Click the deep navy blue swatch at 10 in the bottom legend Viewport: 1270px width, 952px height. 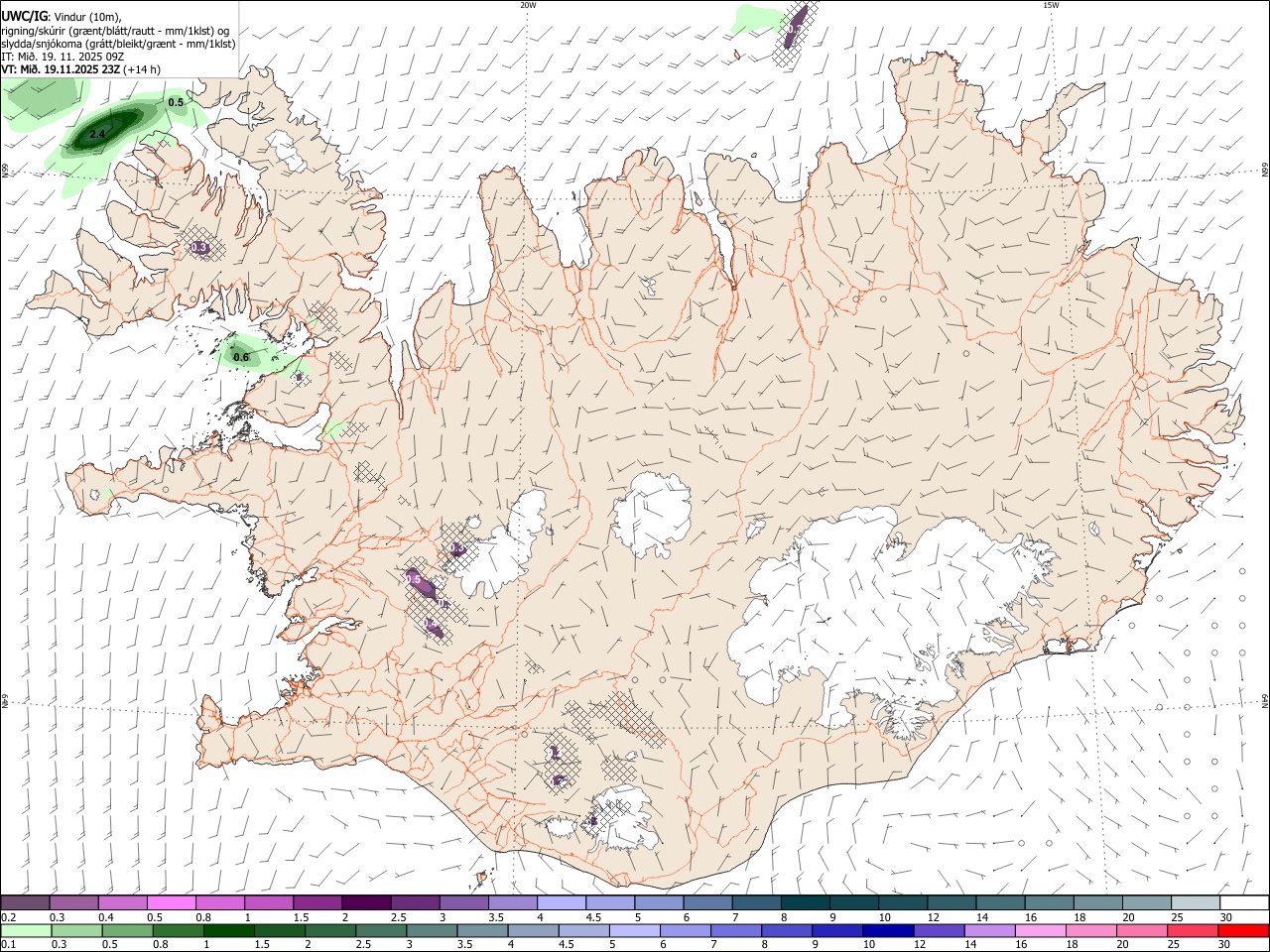(x=887, y=931)
